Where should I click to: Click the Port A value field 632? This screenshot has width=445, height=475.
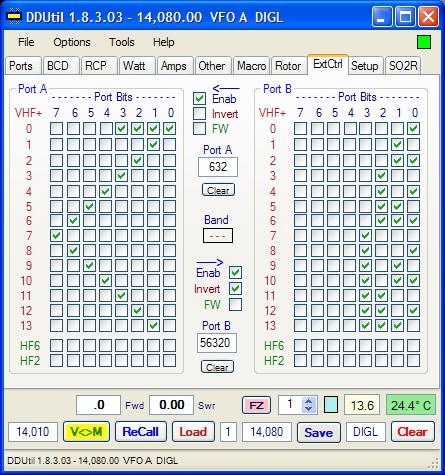pyautogui.click(x=218, y=167)
